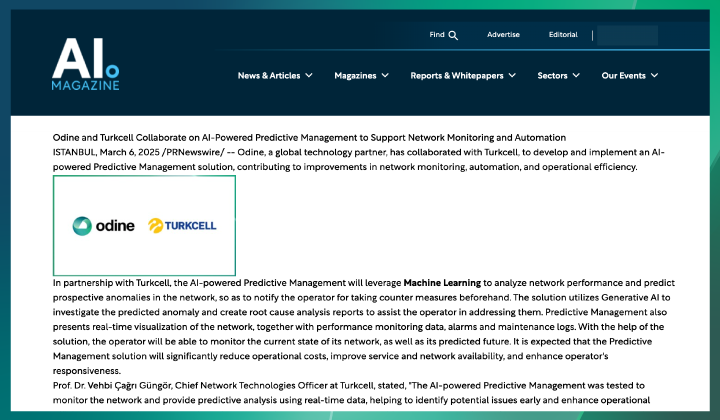
Task: Expand the Sectors dropdown arrow
Action: [x=577, y=75]
